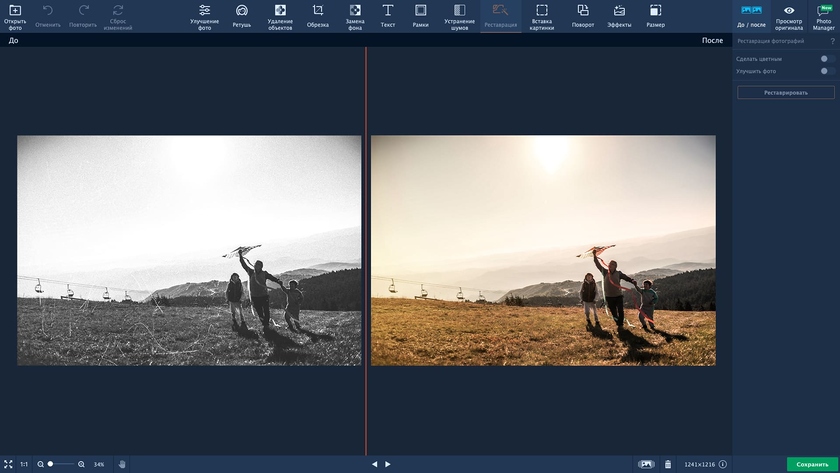Click the zoom slider in bottom bar
This screenshot has width=840, height=473.
point(64,464)
